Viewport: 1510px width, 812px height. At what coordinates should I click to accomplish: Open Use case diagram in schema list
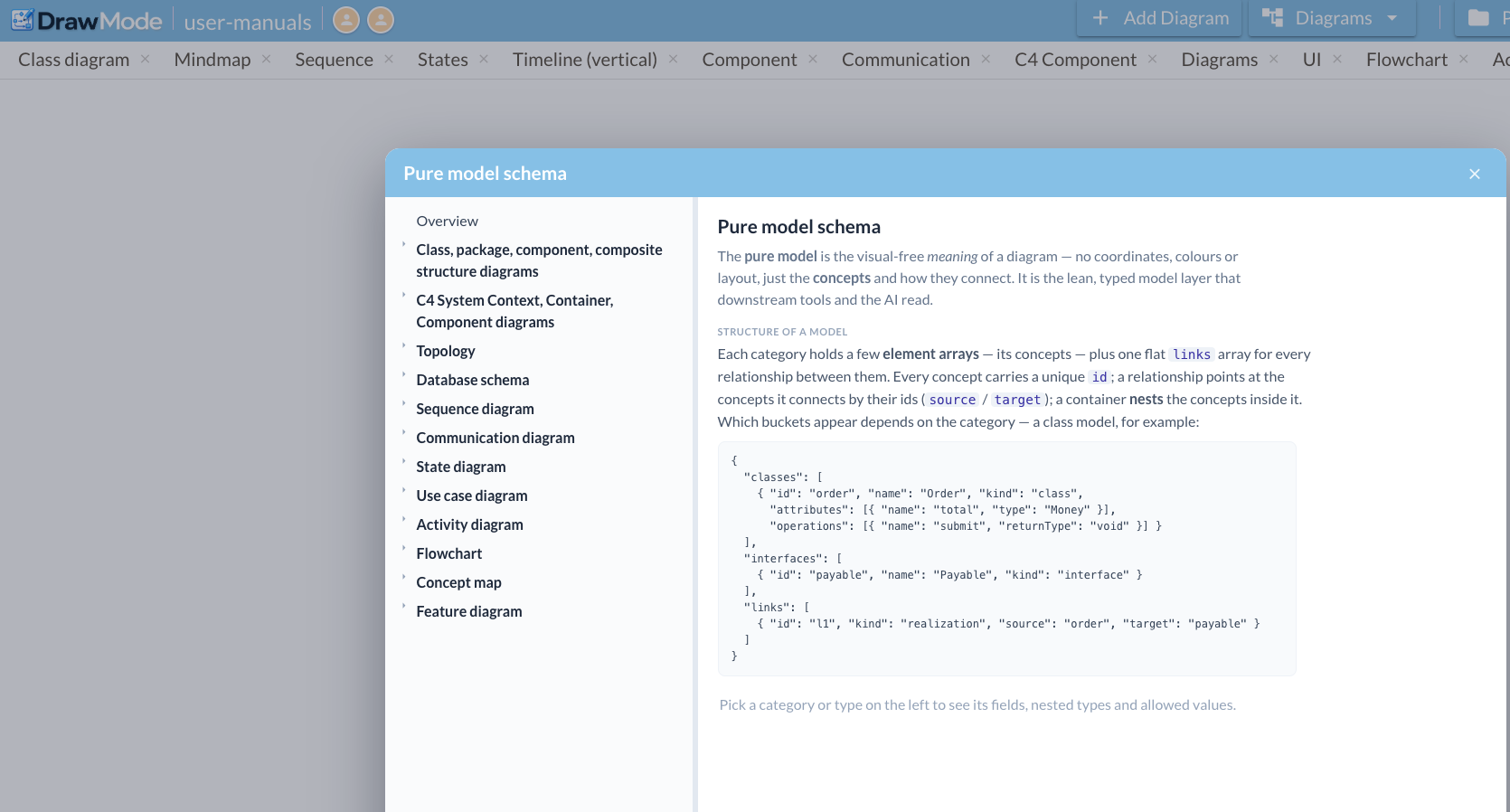471,496
